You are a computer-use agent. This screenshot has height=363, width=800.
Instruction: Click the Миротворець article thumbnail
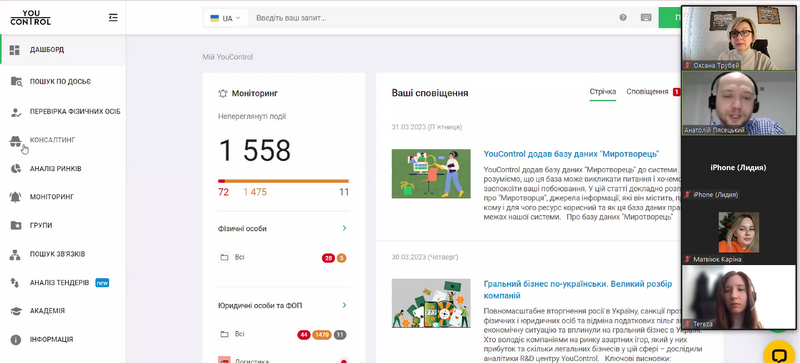431,174
